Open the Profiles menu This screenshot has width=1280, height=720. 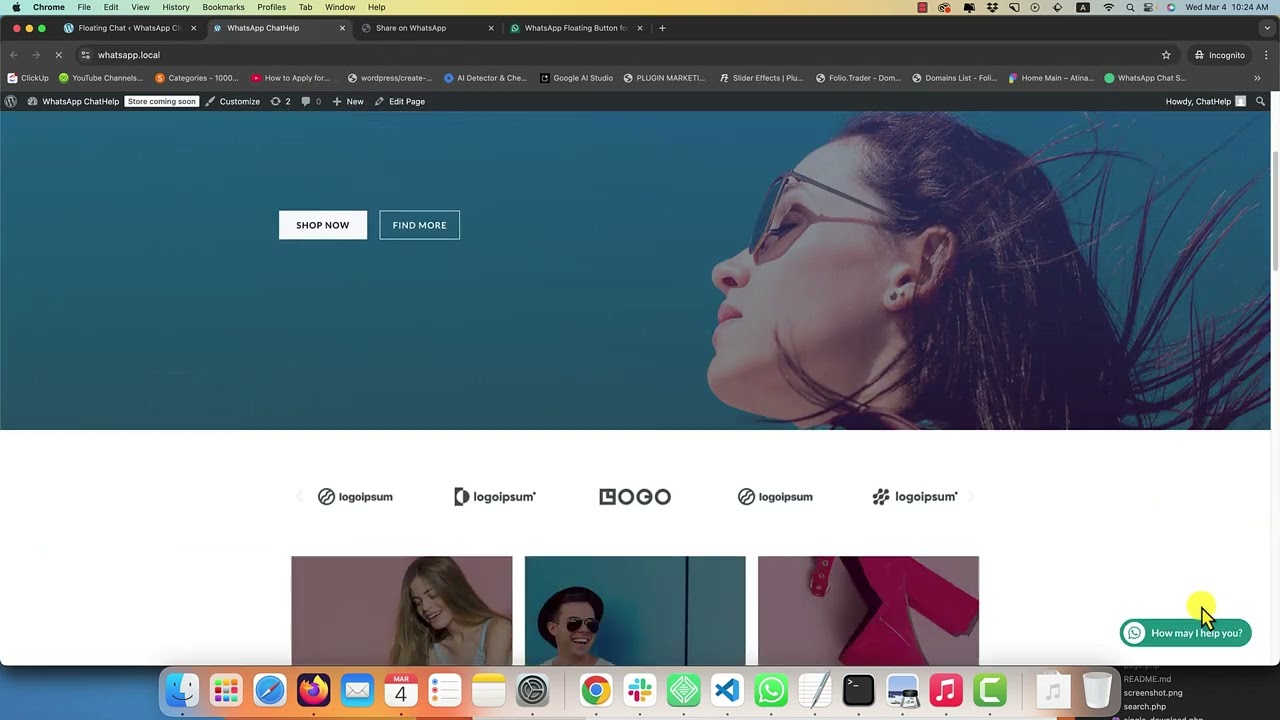(x=271, y=7)
